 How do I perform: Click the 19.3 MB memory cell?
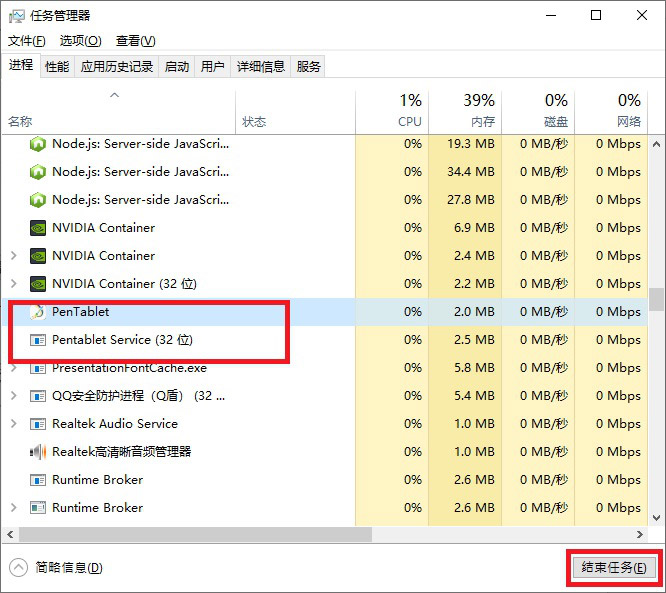465,144
